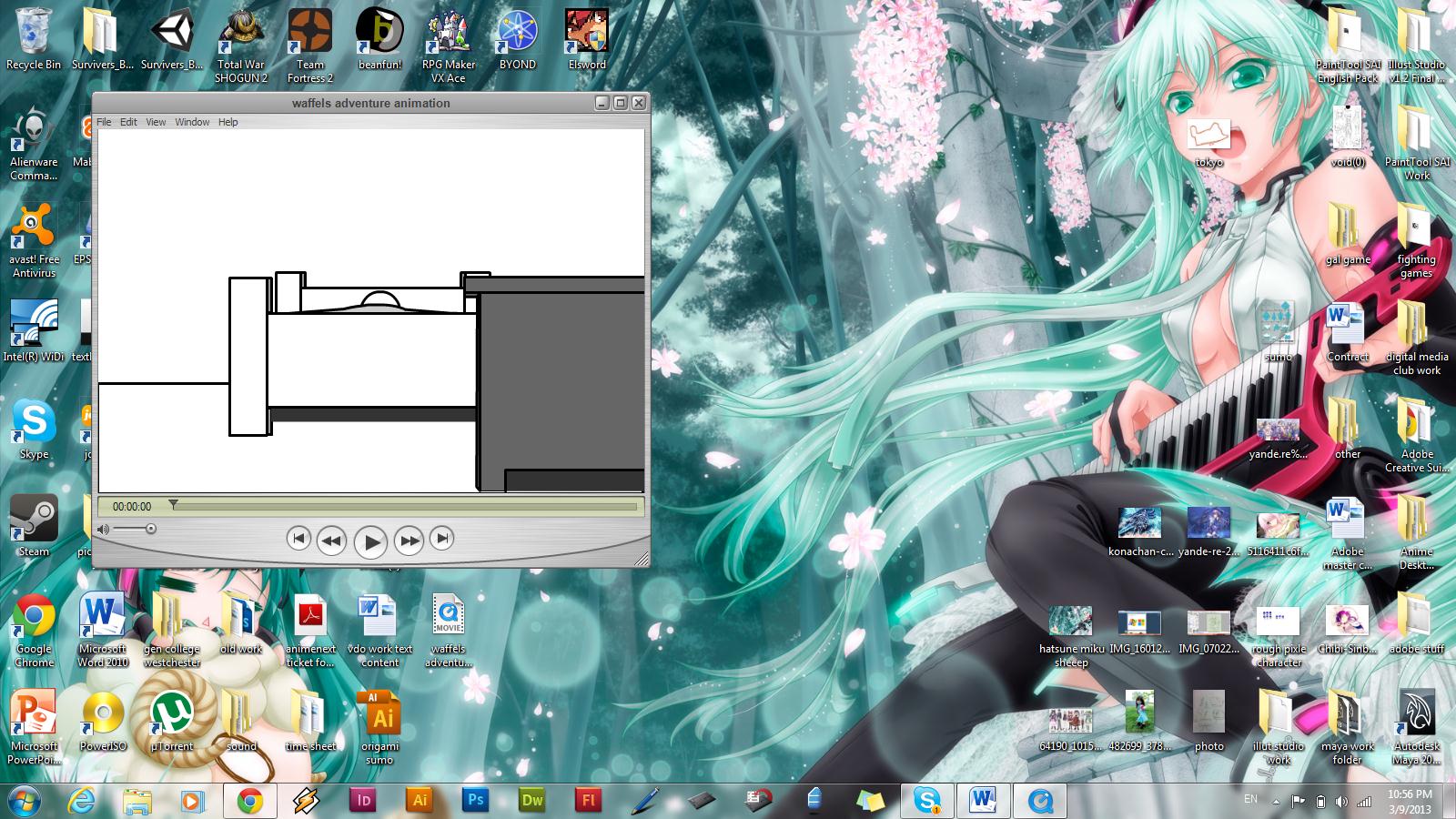Select the µTorrent desktop icon
The height and width of the screenshot is (819, 1456).
click(172, 721)
